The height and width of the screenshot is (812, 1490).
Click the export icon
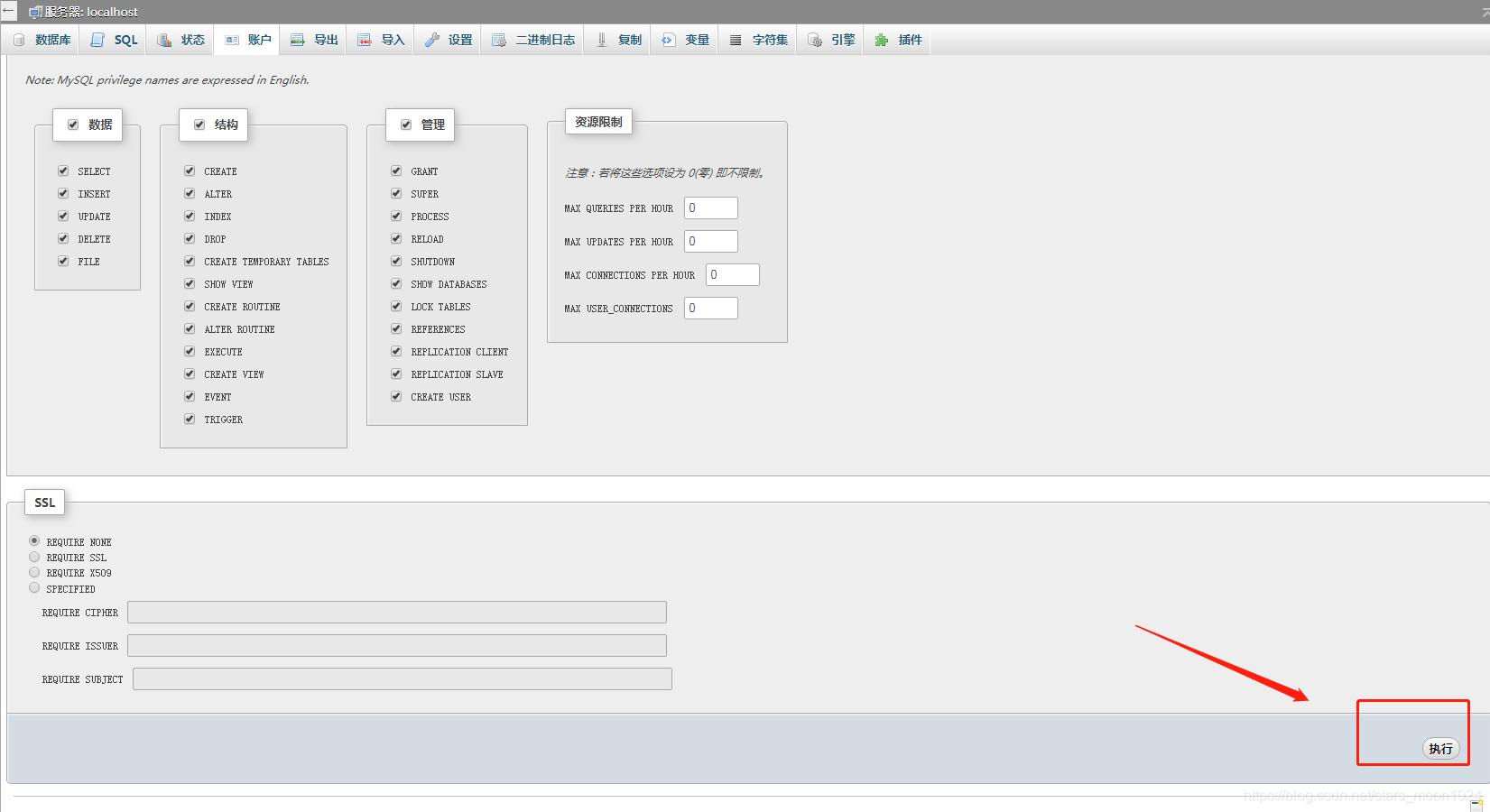click(298, 40)
